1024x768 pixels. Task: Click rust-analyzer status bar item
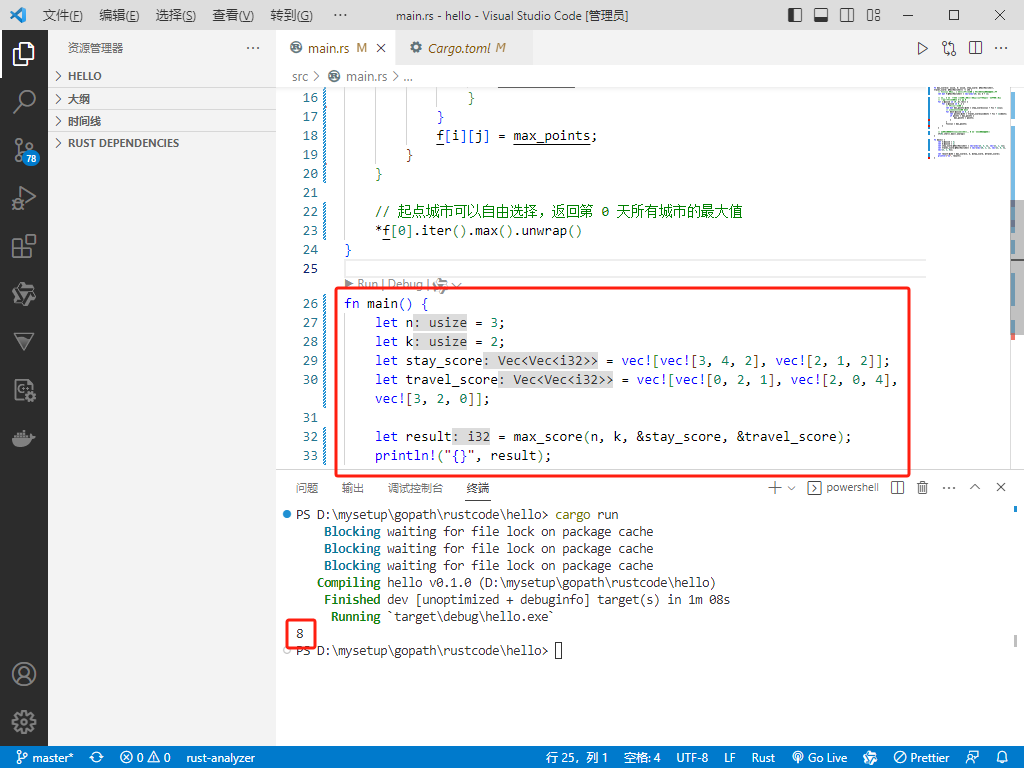pos(221,758)
